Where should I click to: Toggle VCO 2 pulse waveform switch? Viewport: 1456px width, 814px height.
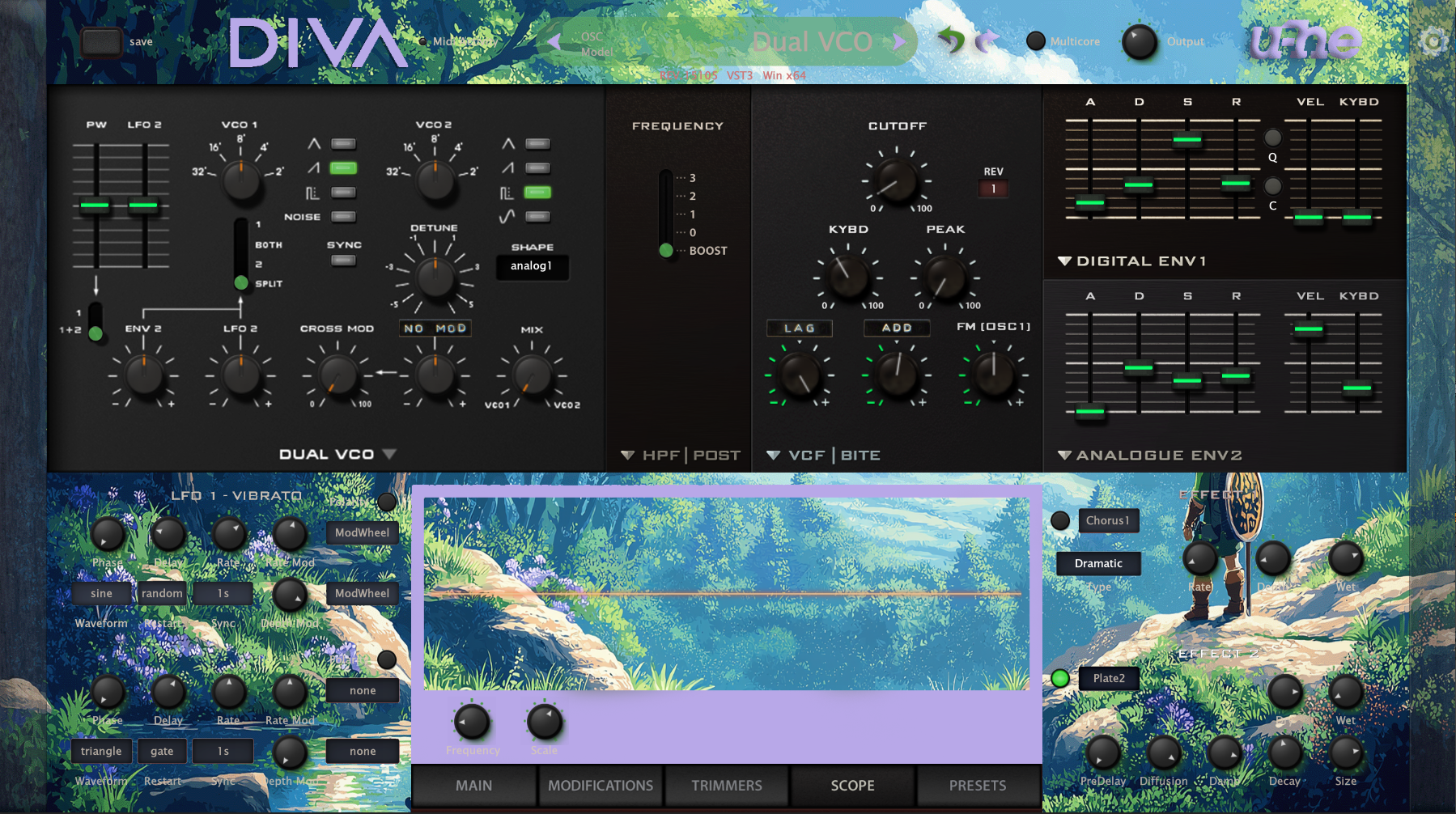(537, 193)
